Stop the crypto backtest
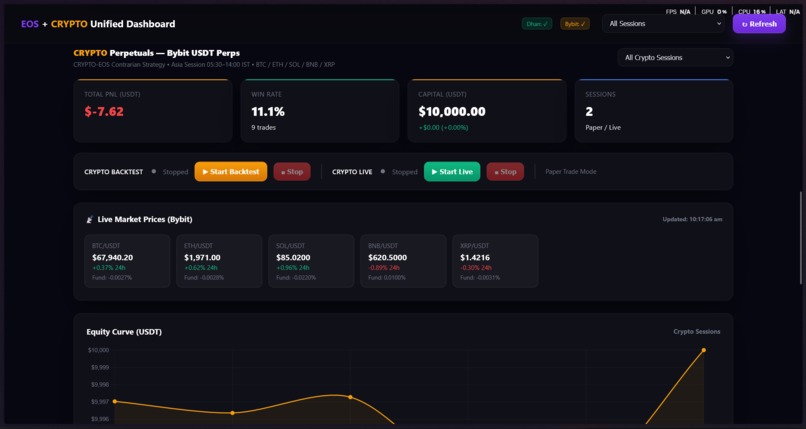 292,172
